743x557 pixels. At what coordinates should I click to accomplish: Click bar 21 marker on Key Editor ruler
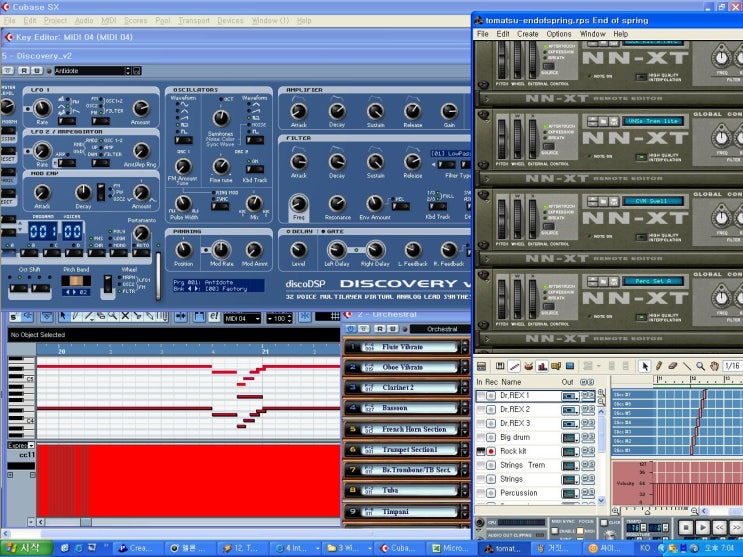[265, 351]
